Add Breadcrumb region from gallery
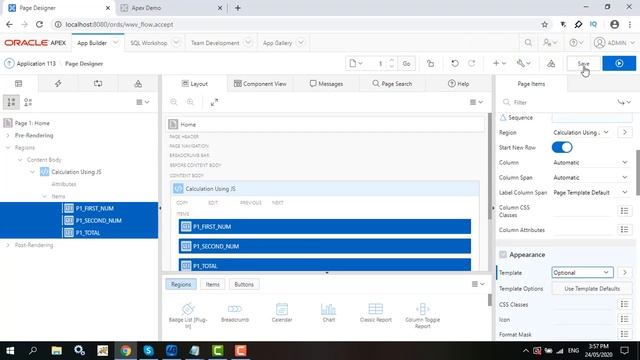 [x=235, y=313]
